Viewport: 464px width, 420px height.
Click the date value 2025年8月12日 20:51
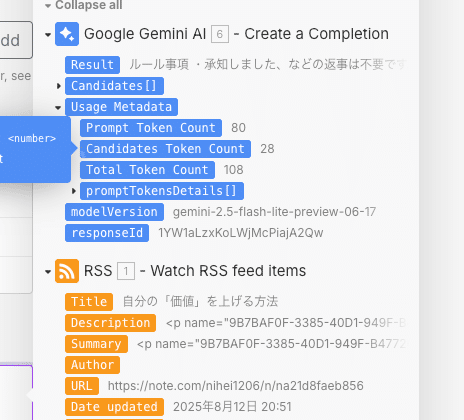[232, 407]
